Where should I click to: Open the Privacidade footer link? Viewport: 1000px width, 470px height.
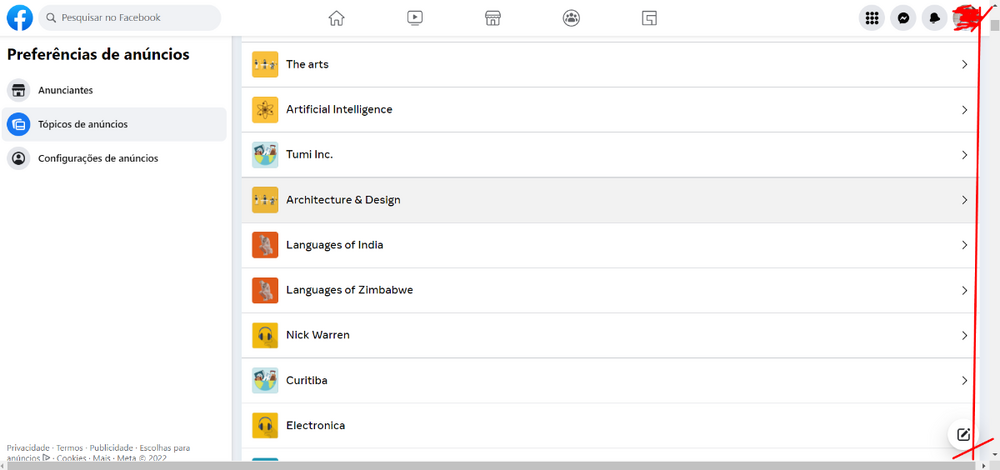click(27, 448)
